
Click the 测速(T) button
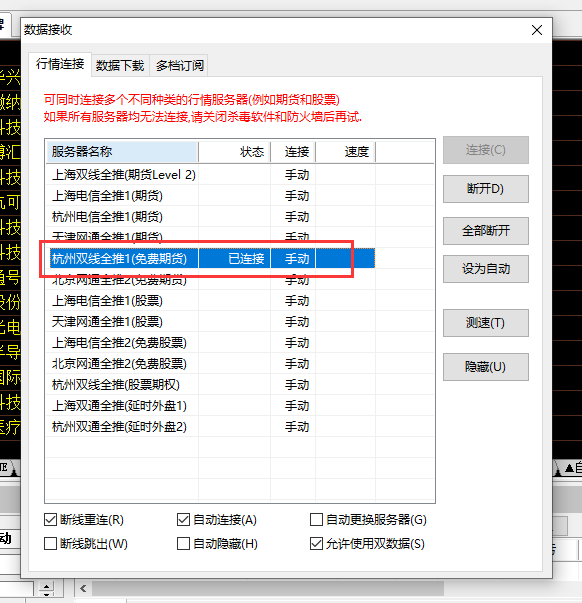(485, 323)
